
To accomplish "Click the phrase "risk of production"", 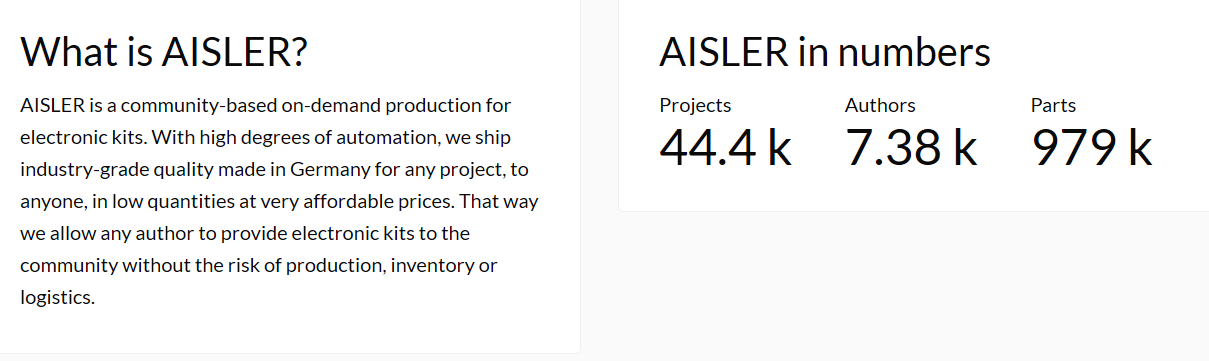I will [x=314, y=265].
